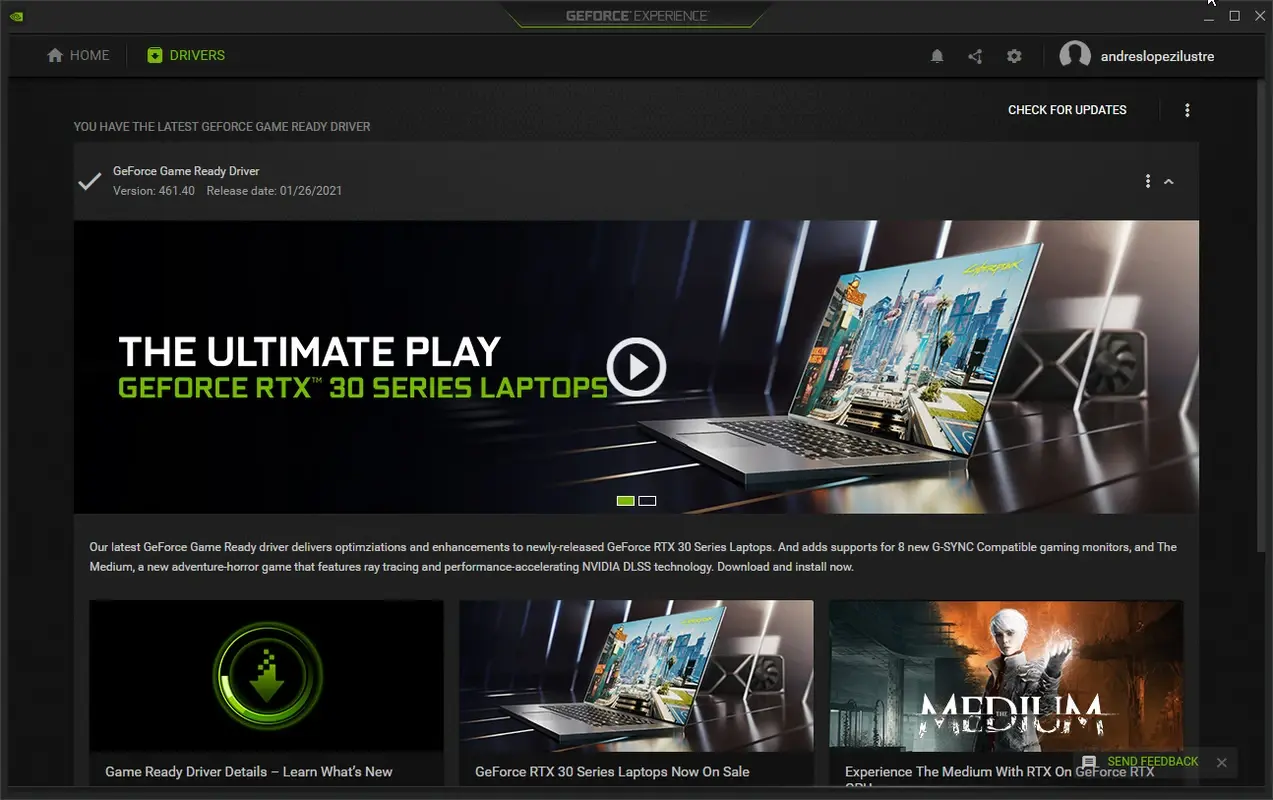Viewport: 1273px width, 800px height.
Task: Dismiss the feedback prompt with the X
Action: (1221, 762)
